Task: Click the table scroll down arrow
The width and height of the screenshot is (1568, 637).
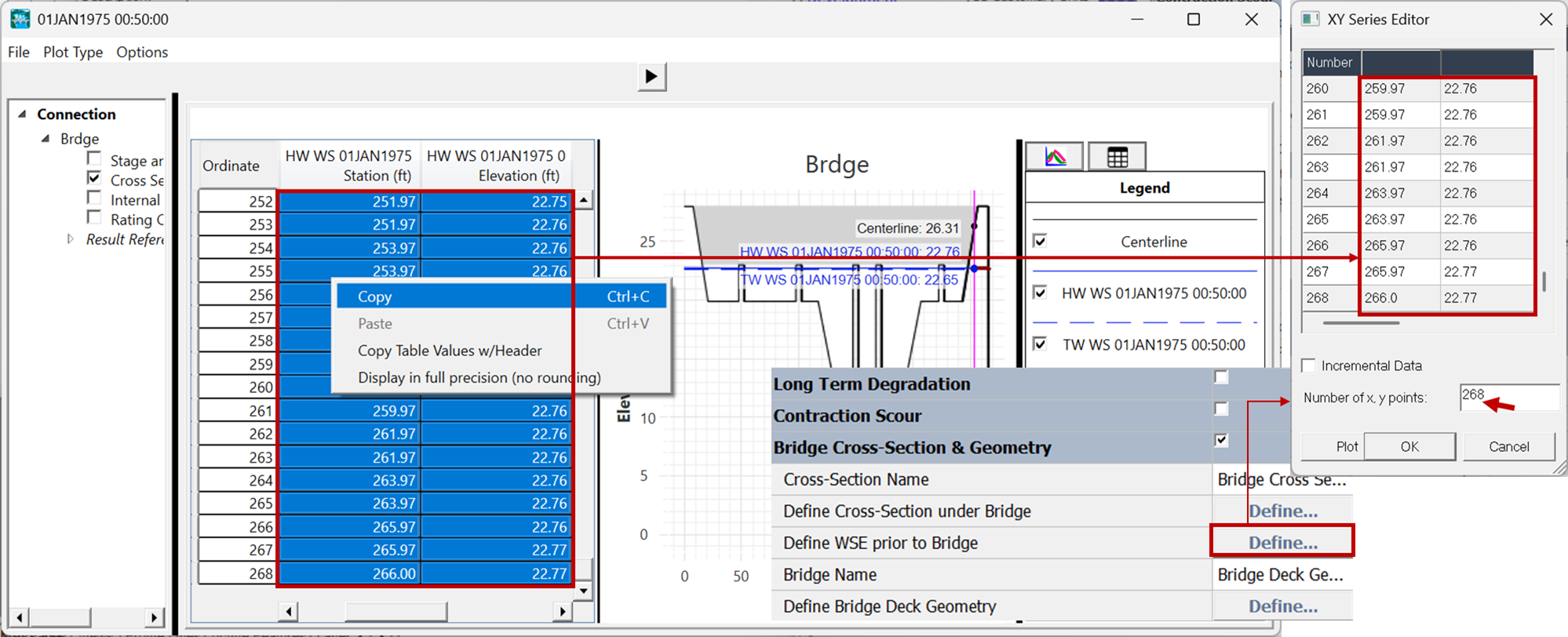Action: pyautogui.click(x=584, y=590)
